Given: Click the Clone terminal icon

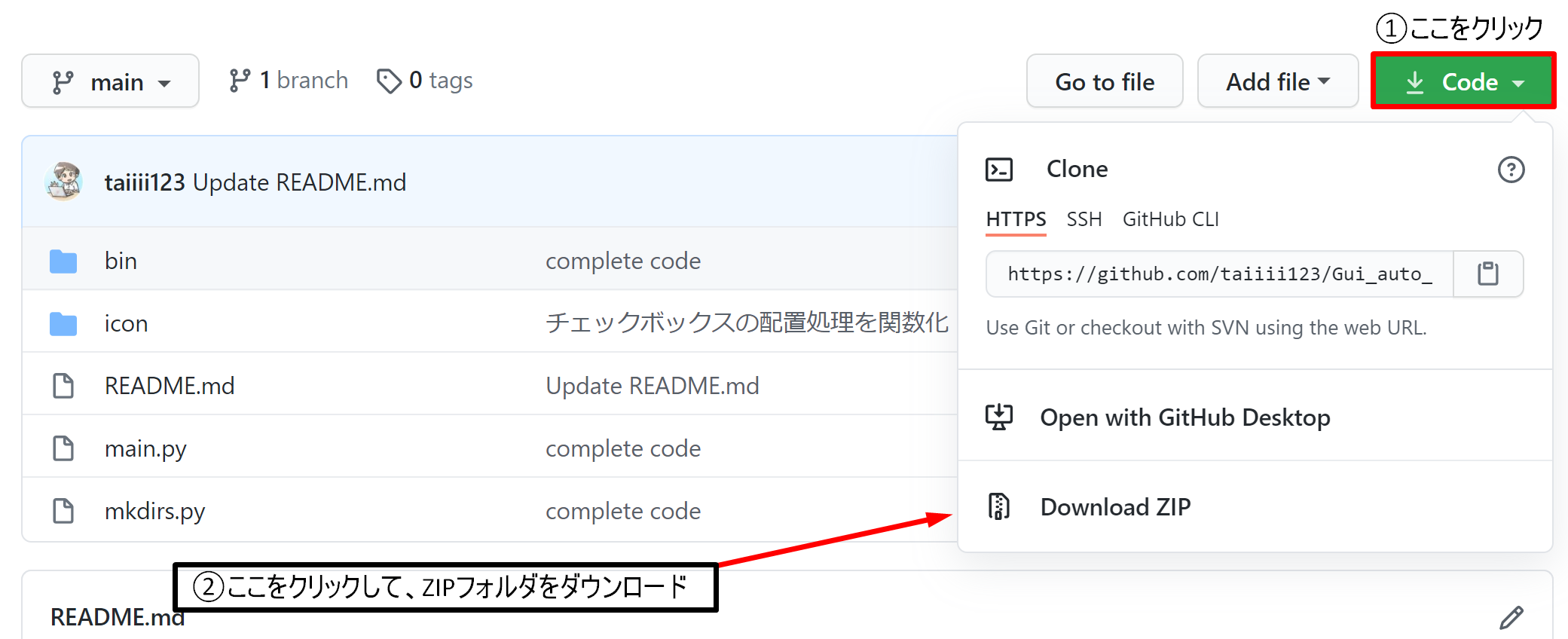Looking at the screenshot, I should [999, 170].
